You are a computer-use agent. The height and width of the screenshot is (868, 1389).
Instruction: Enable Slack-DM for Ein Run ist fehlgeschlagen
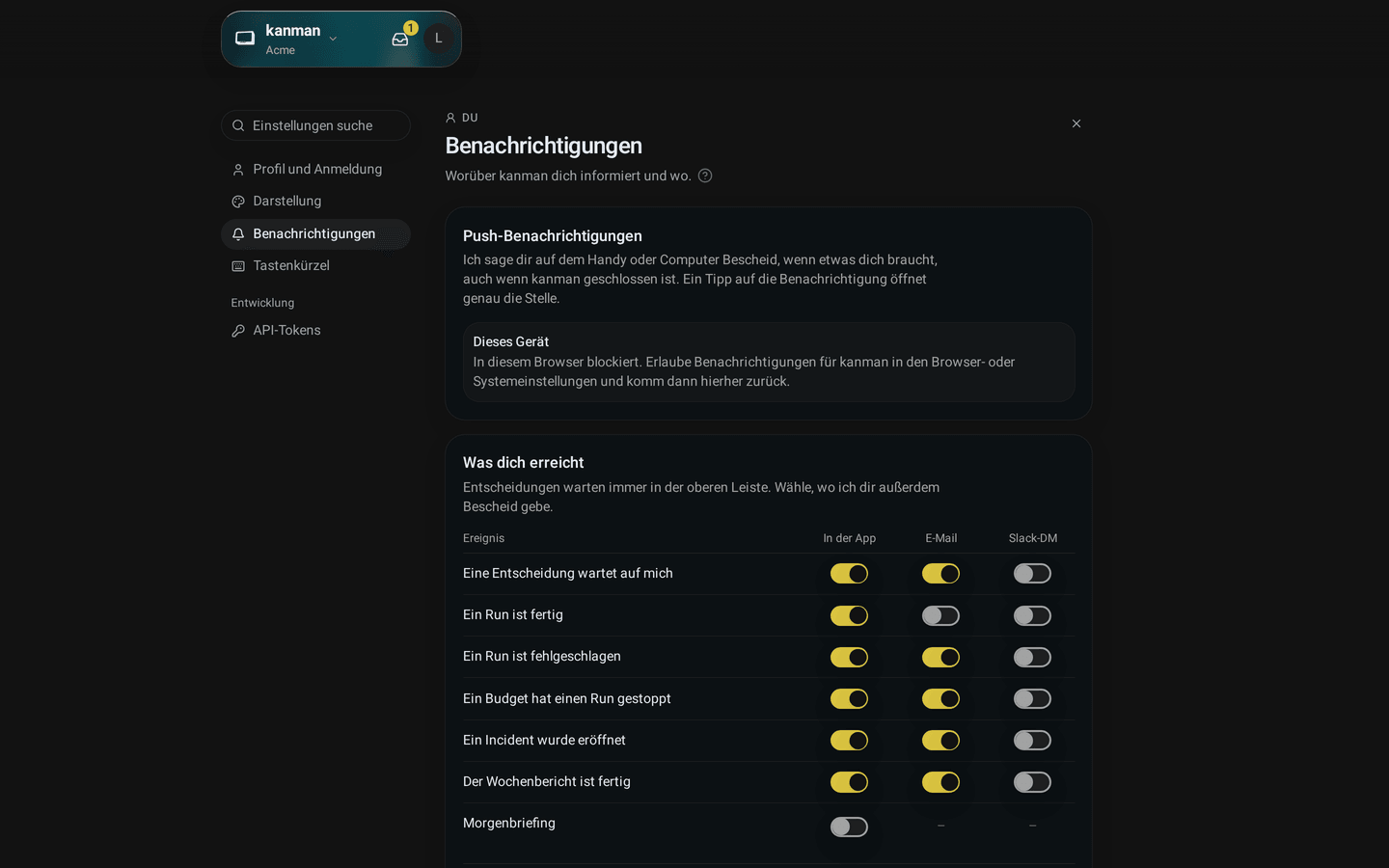[x=1032, y=657]
